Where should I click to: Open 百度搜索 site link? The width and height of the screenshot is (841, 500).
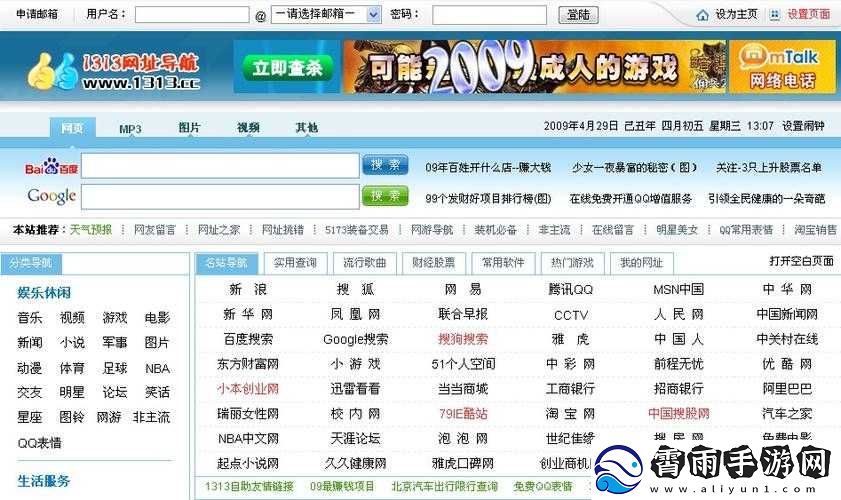pos(248,340)
